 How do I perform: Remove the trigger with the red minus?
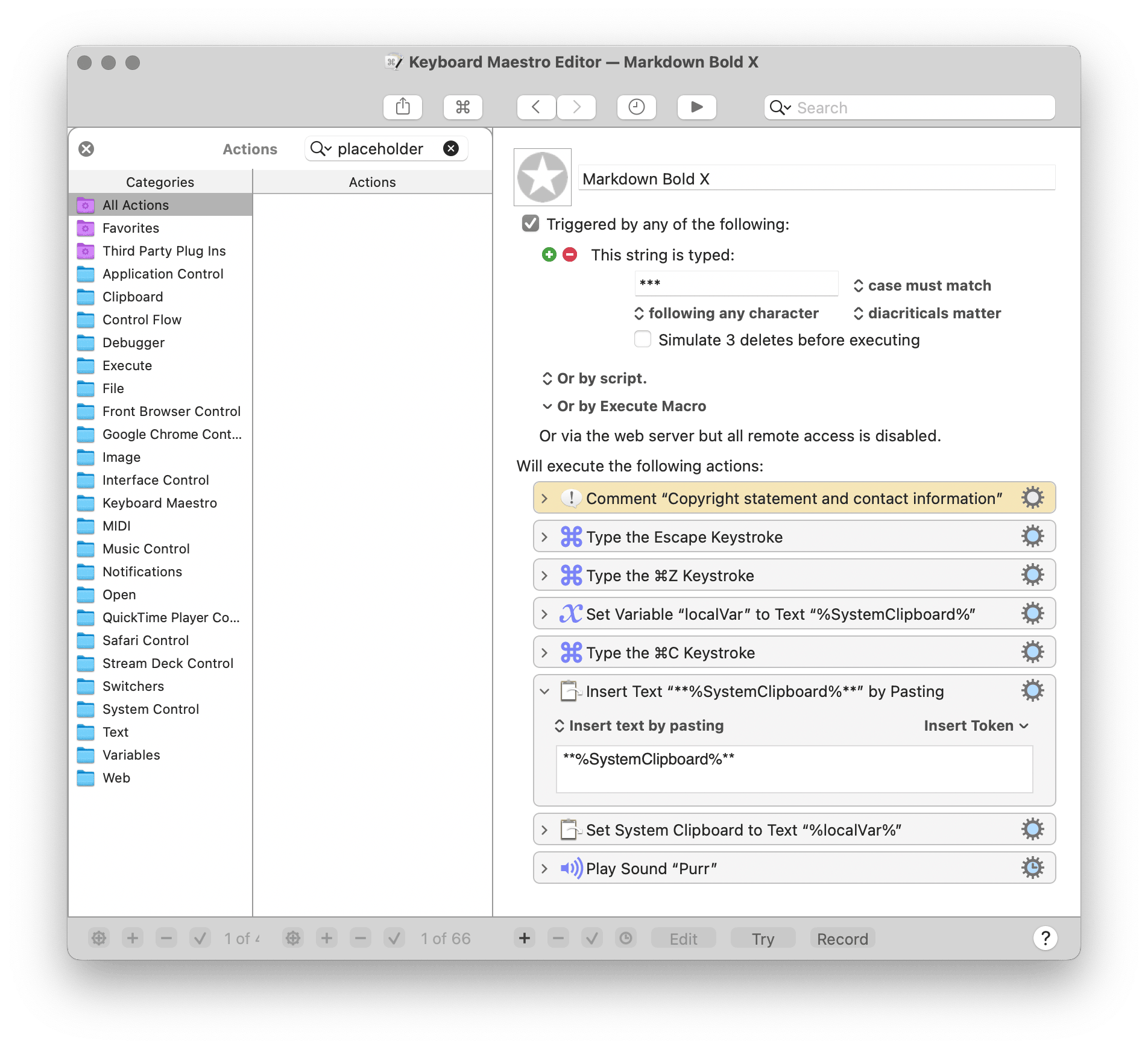570,254
